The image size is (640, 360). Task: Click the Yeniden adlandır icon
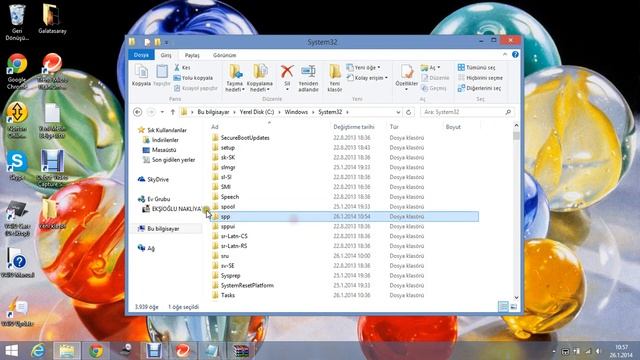coord(308,72)
